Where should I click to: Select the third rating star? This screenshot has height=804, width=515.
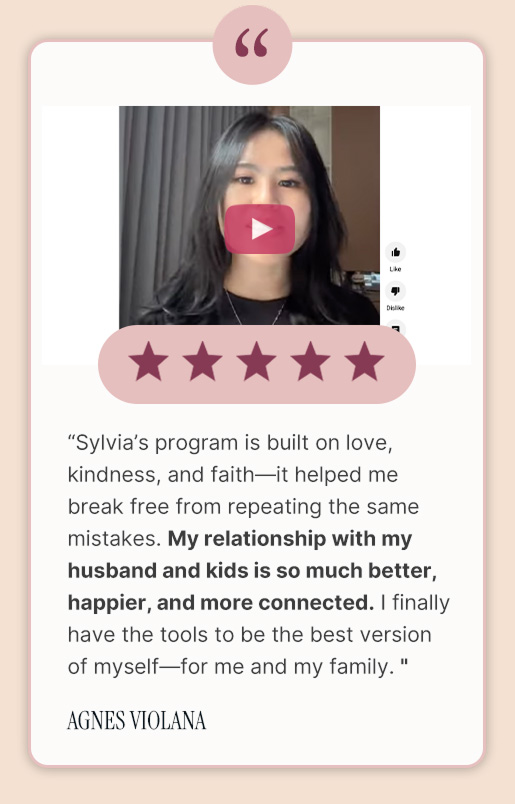pyautogui.click(x=256, y=362)
